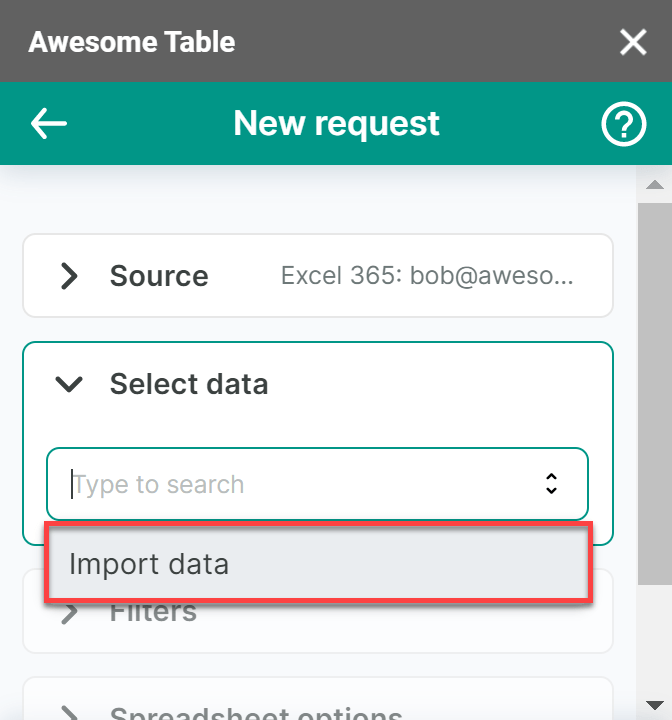Viewport: 672px width, 720px height.
Task: Go back with the left arrow
Action: [48, 123]
